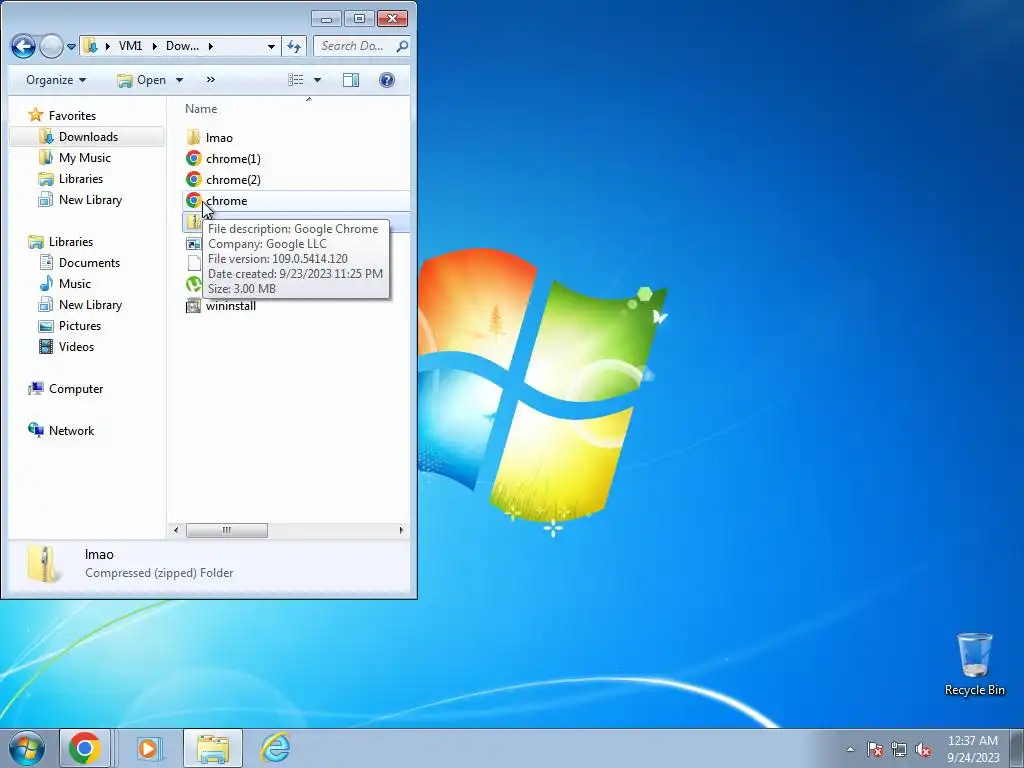Viewport: 1024px width, 768px height.
Task: Open the Pictures library
Action: point(80,325)
